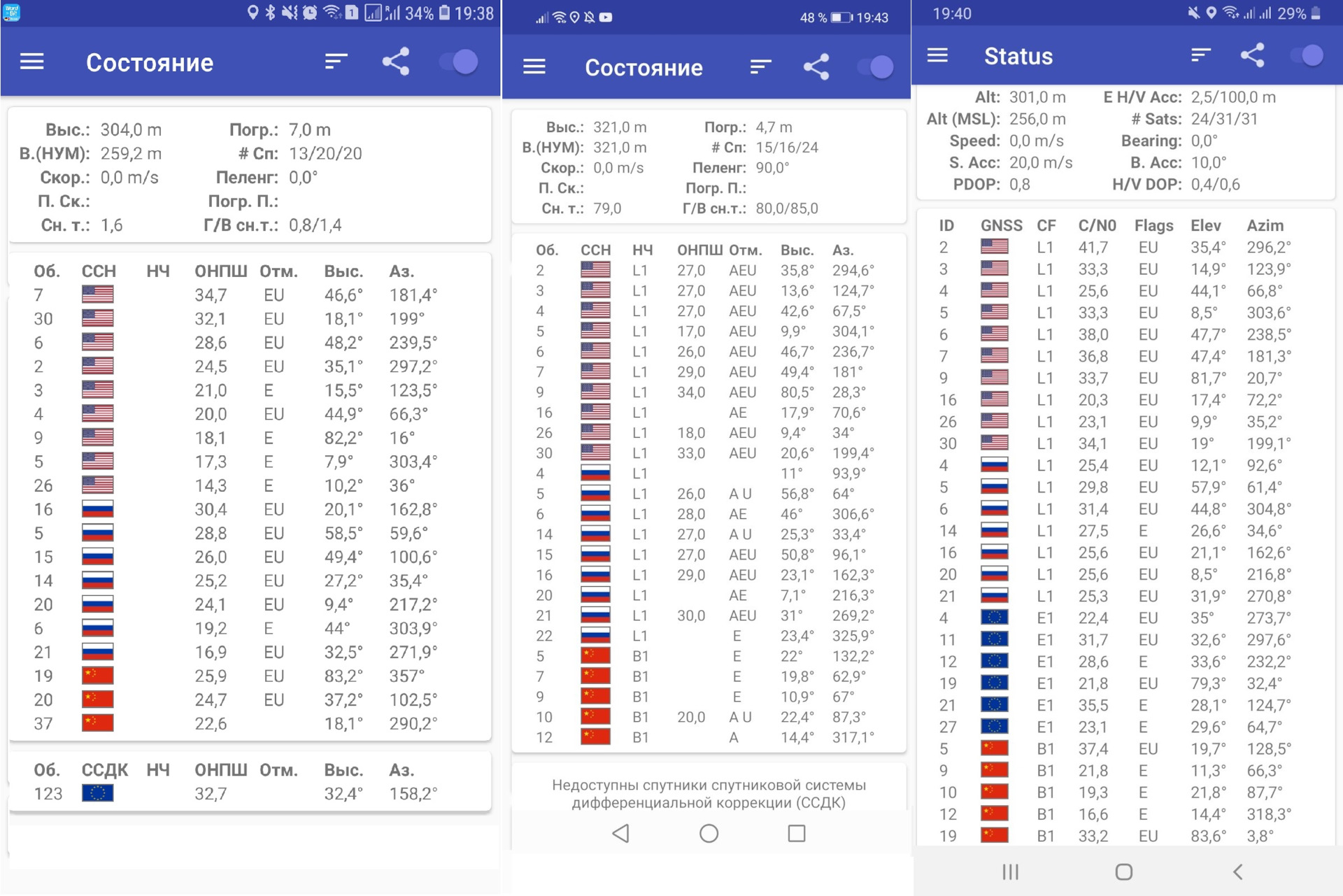
Task: Tap GNSS column header in Status screen
Action: click(x=1001, y=225)
